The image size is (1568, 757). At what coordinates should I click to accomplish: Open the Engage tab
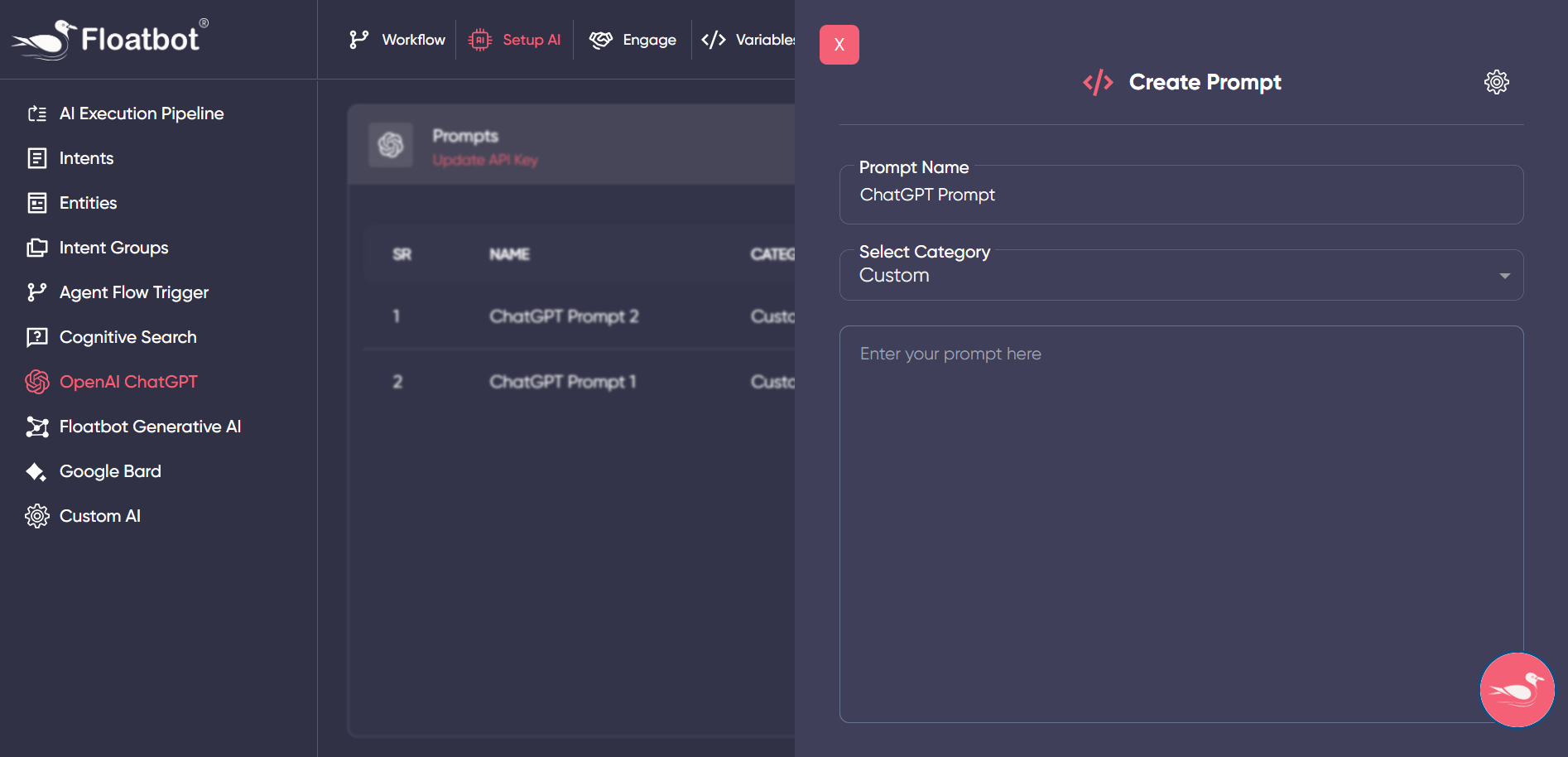click(x=632, y=40)
